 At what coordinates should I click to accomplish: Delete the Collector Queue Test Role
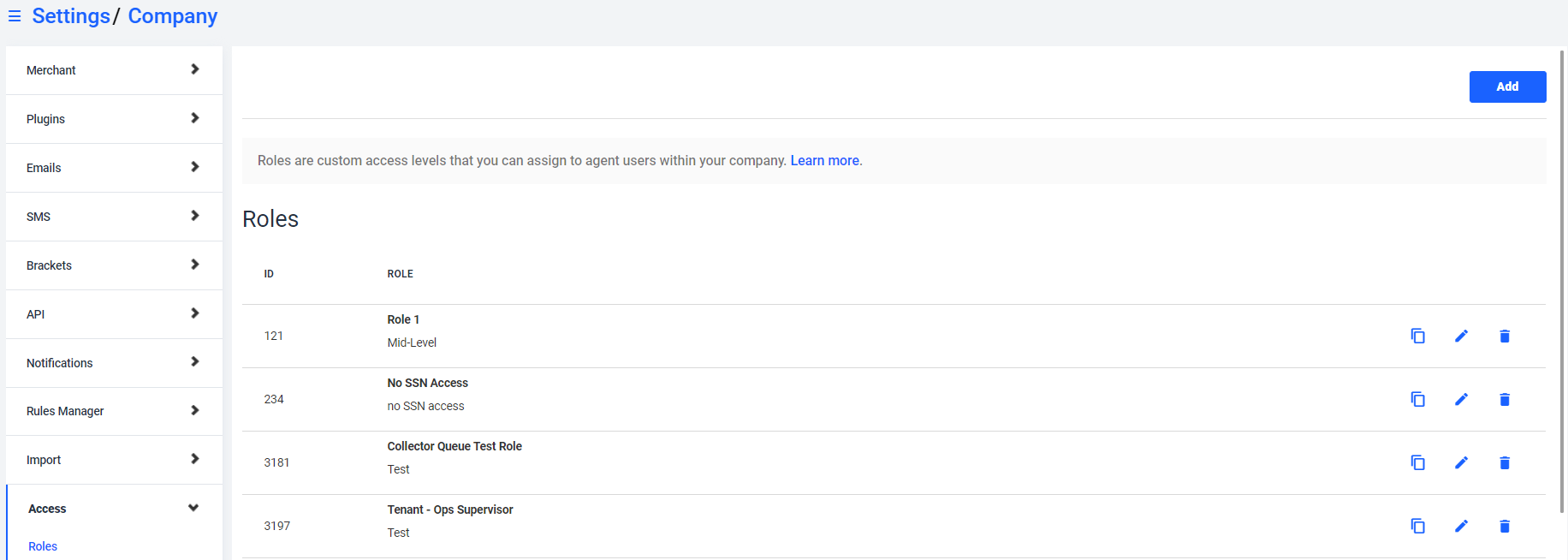(x=1505, y=462)
